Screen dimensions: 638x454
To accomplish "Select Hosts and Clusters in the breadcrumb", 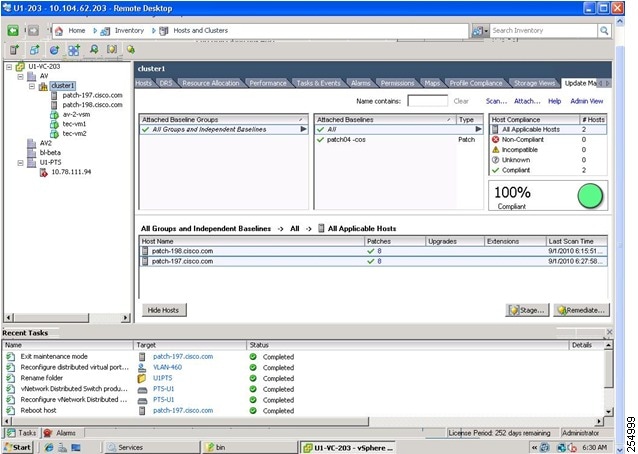I will 200,31.
